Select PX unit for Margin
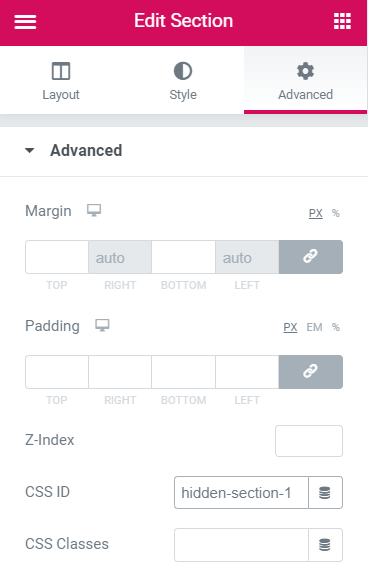368x580 pixels. 315,213
